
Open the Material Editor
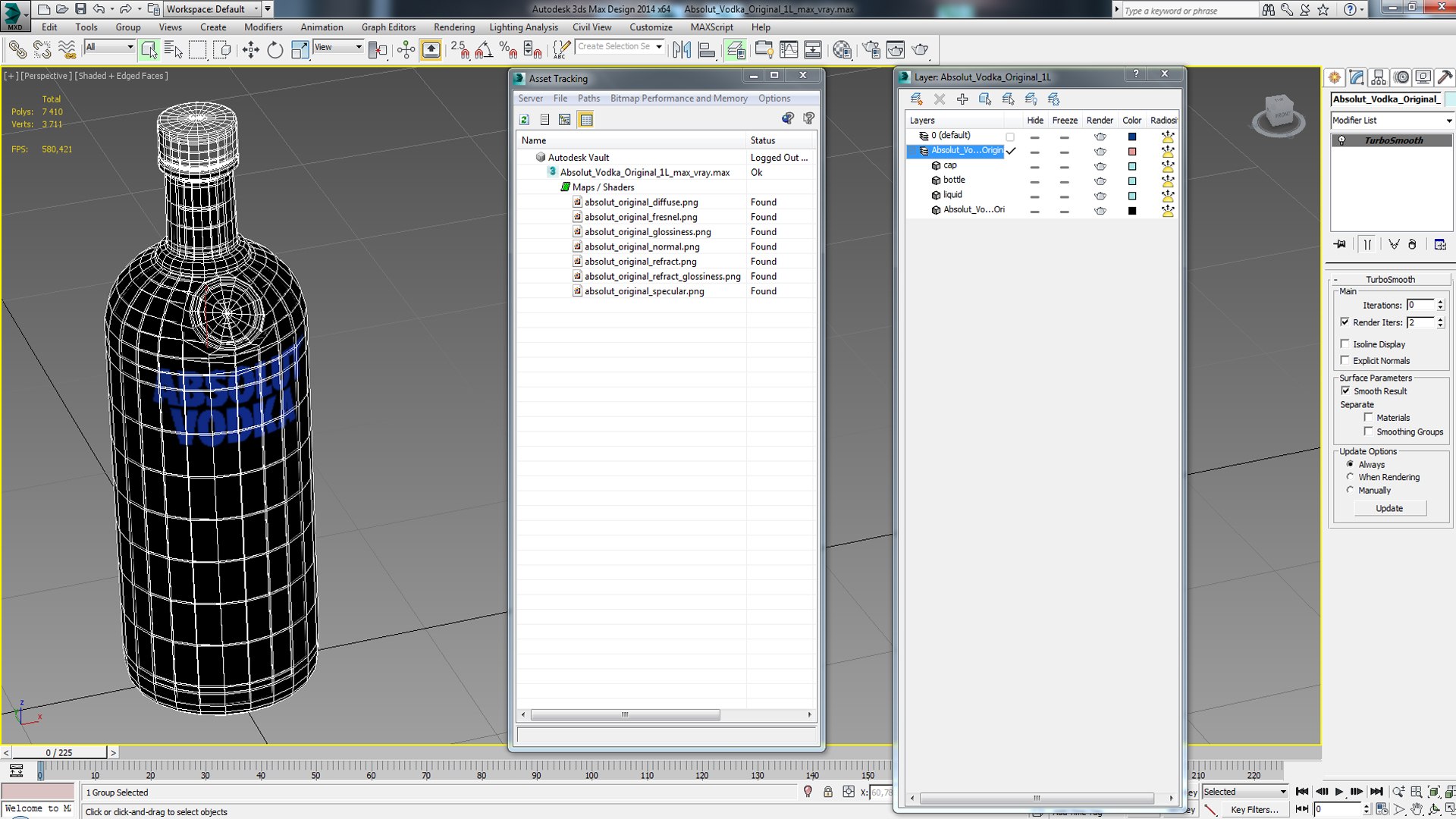pyautogui.click(x=842, y=50)
